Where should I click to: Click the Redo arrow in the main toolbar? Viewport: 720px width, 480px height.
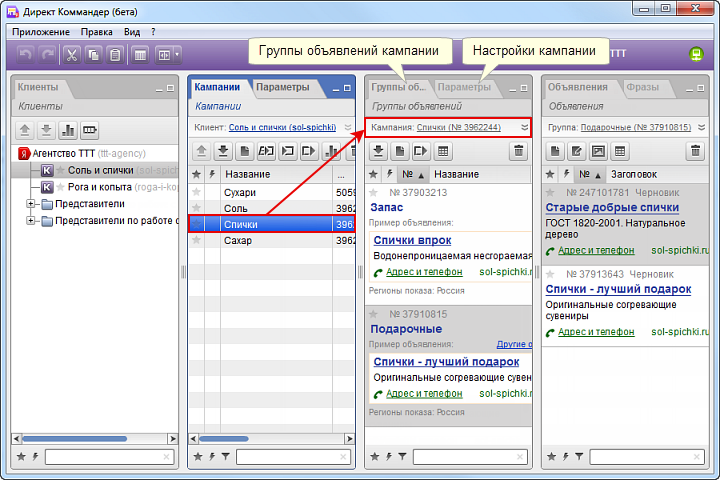[x=47, y=55]
